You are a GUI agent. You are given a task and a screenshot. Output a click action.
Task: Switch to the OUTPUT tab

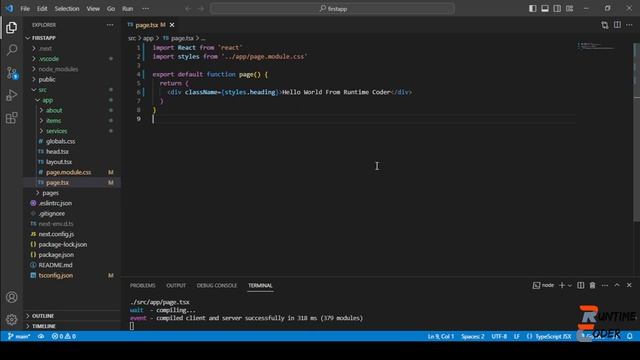click(176, 285)
